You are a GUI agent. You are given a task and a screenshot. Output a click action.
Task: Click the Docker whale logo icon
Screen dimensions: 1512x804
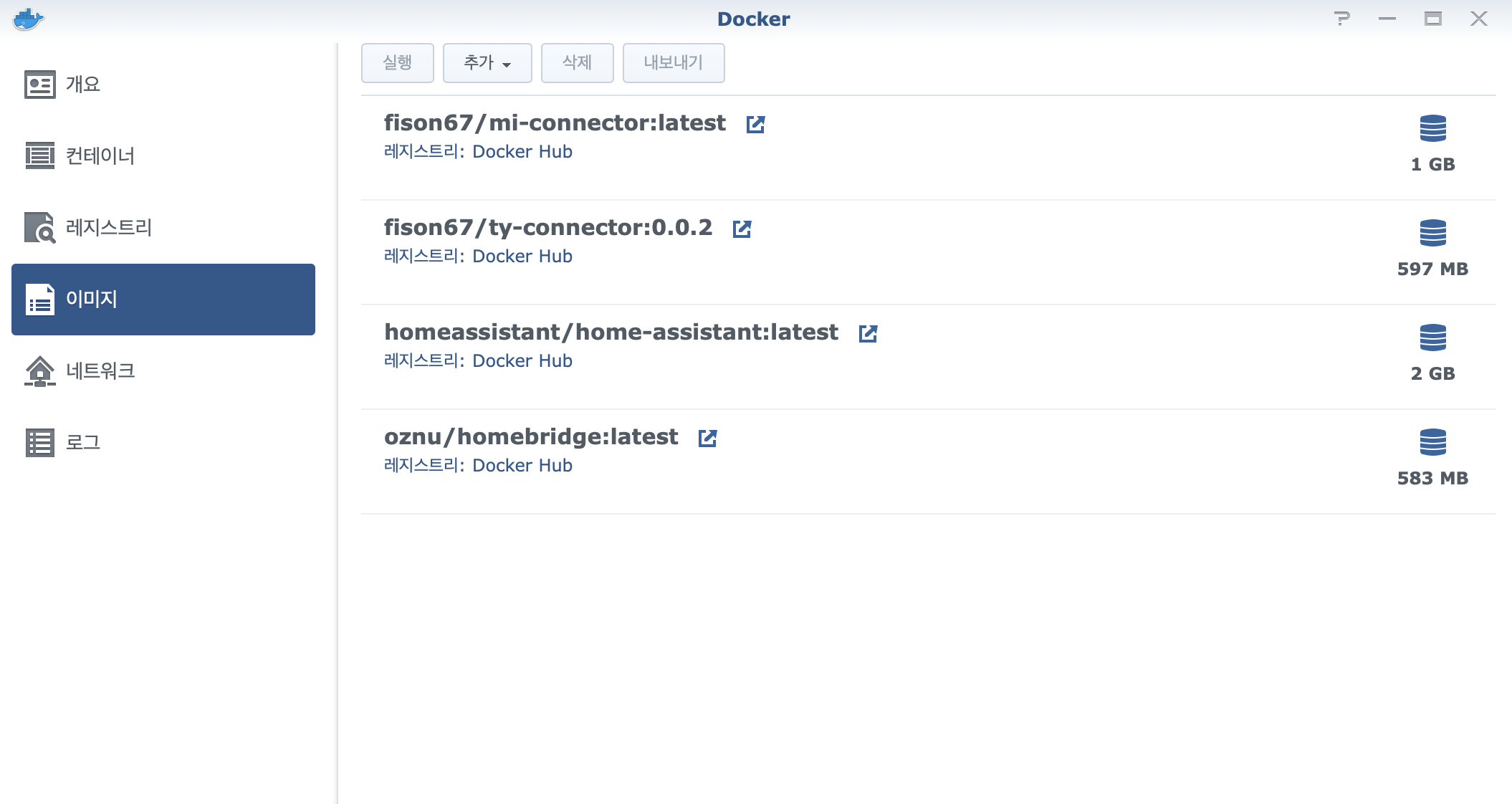[29, 19]
